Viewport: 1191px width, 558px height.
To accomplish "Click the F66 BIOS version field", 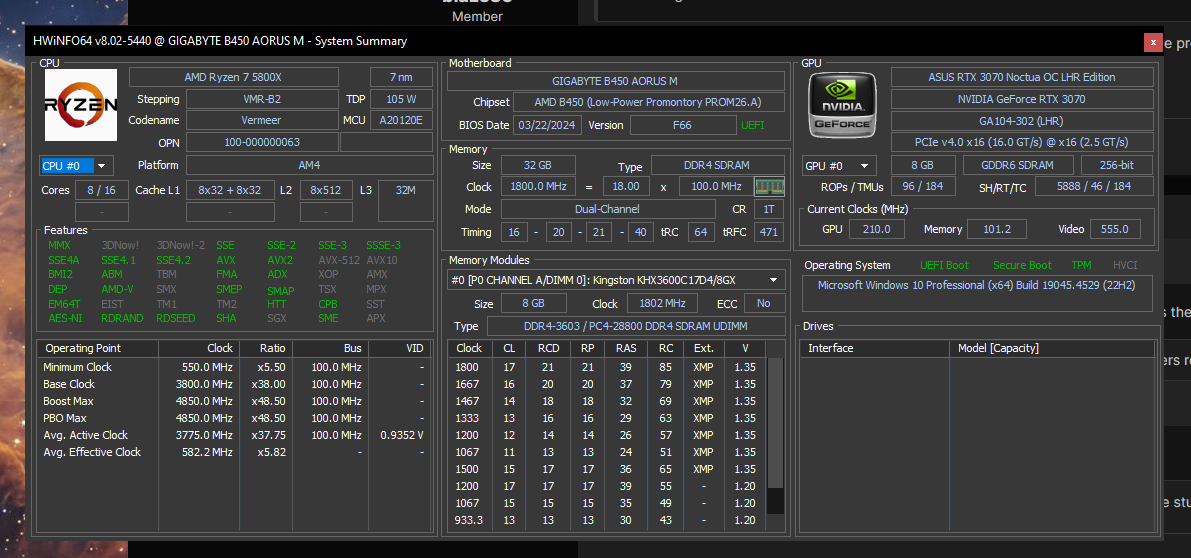I will 682,125.
